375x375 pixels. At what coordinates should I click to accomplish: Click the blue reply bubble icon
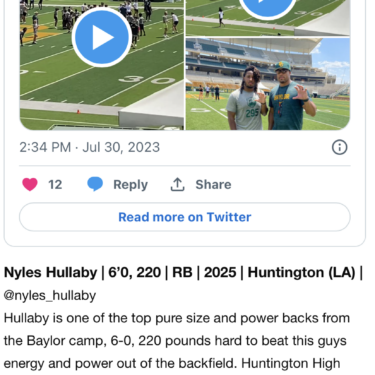click(x=95, y=184)
